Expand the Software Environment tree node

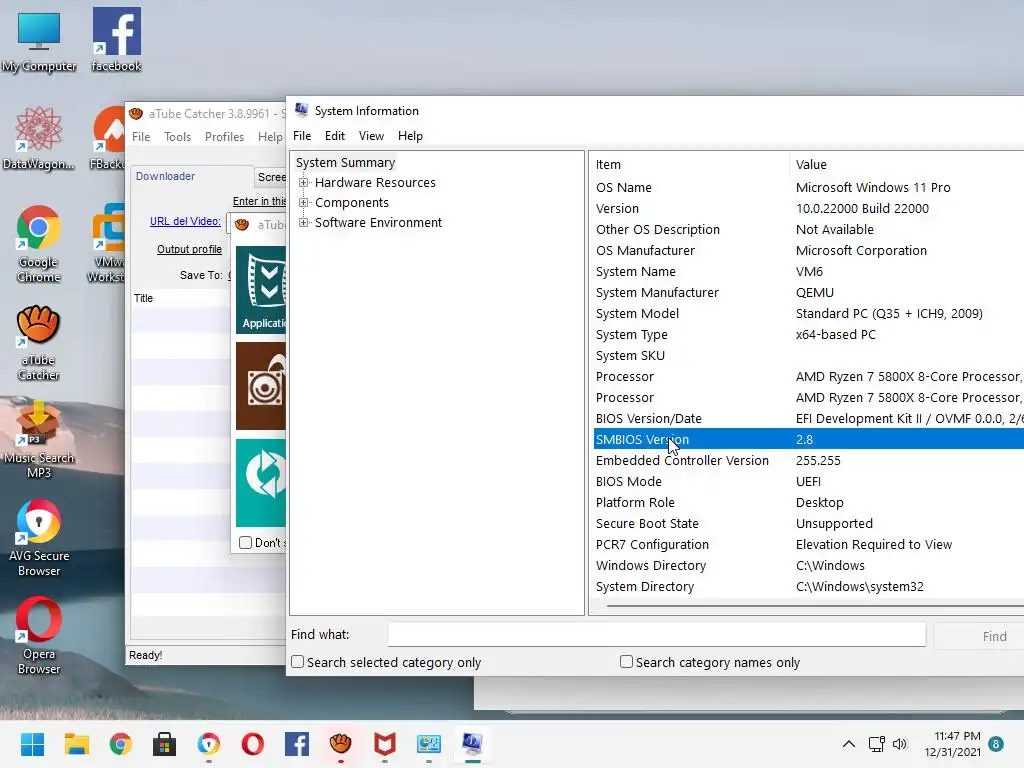[303, 223]
